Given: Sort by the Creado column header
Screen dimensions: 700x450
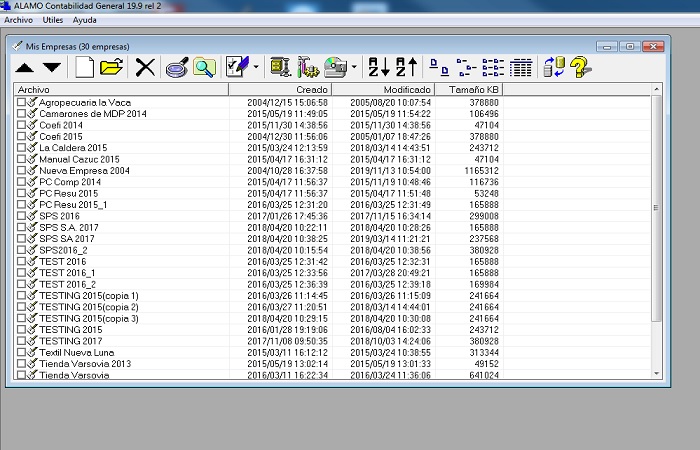Looking at the screenshot, I should [280, 89].
